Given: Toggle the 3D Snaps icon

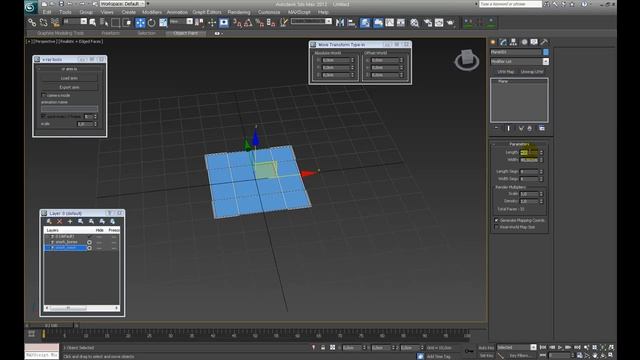Looking at the screenshot, I should (x=237, y=23).
